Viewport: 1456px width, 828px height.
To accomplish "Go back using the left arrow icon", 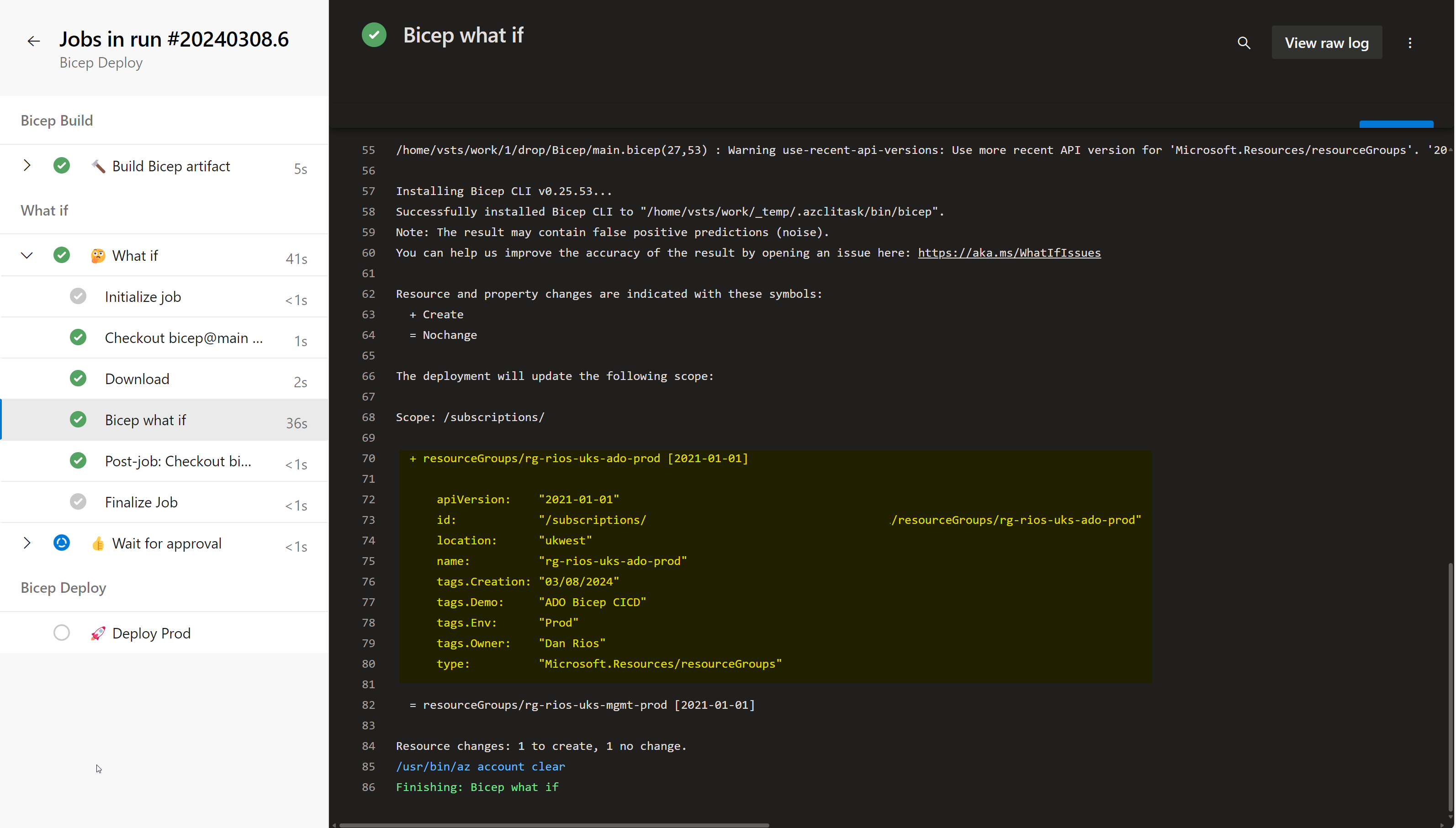I will click(33, 41).
